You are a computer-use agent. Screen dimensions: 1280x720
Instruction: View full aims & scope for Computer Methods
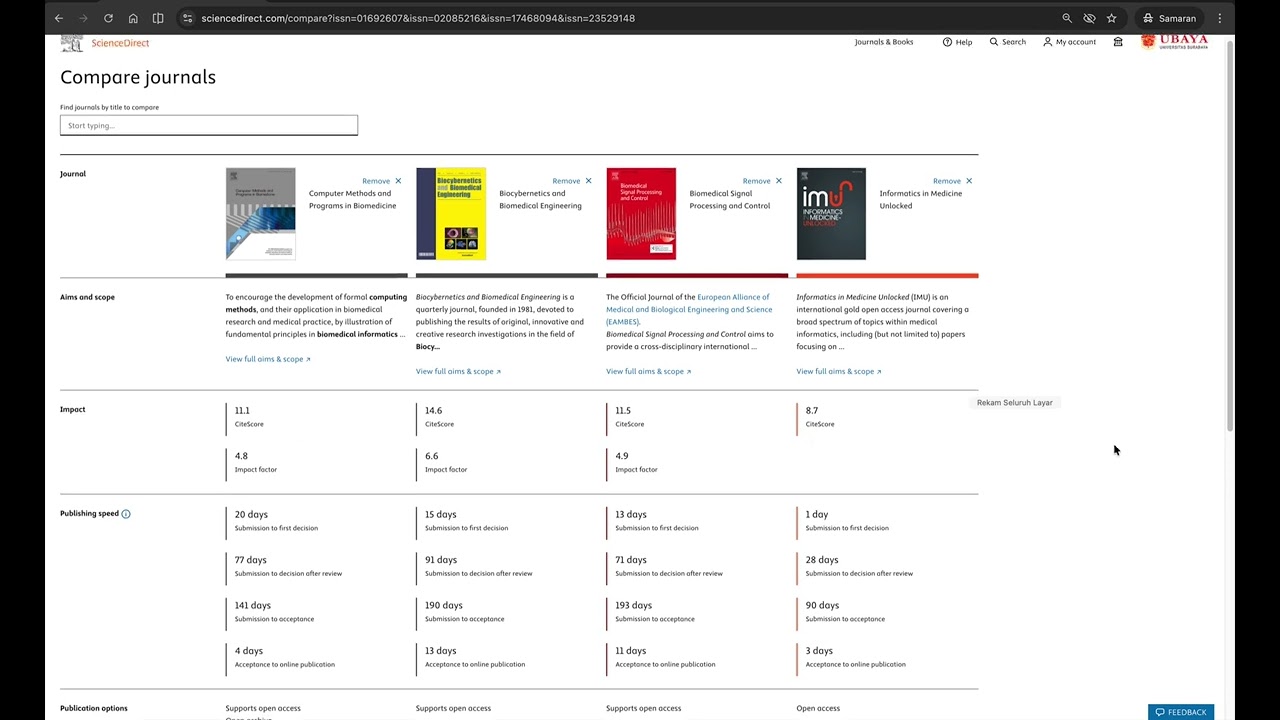click(x=268, y=359)
